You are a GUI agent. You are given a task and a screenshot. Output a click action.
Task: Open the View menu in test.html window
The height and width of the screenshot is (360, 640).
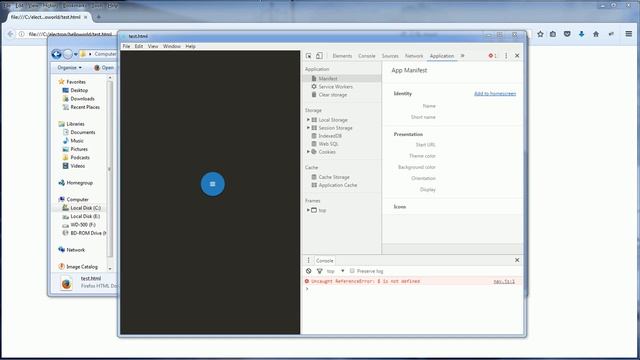click(x=153, y=47)
